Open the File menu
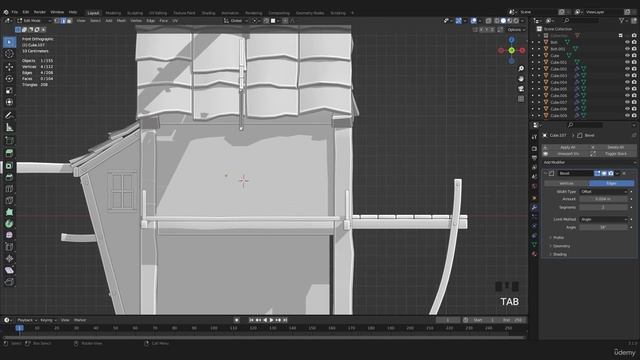The width and height of the screenshot is (640, 360). (15, 12)
